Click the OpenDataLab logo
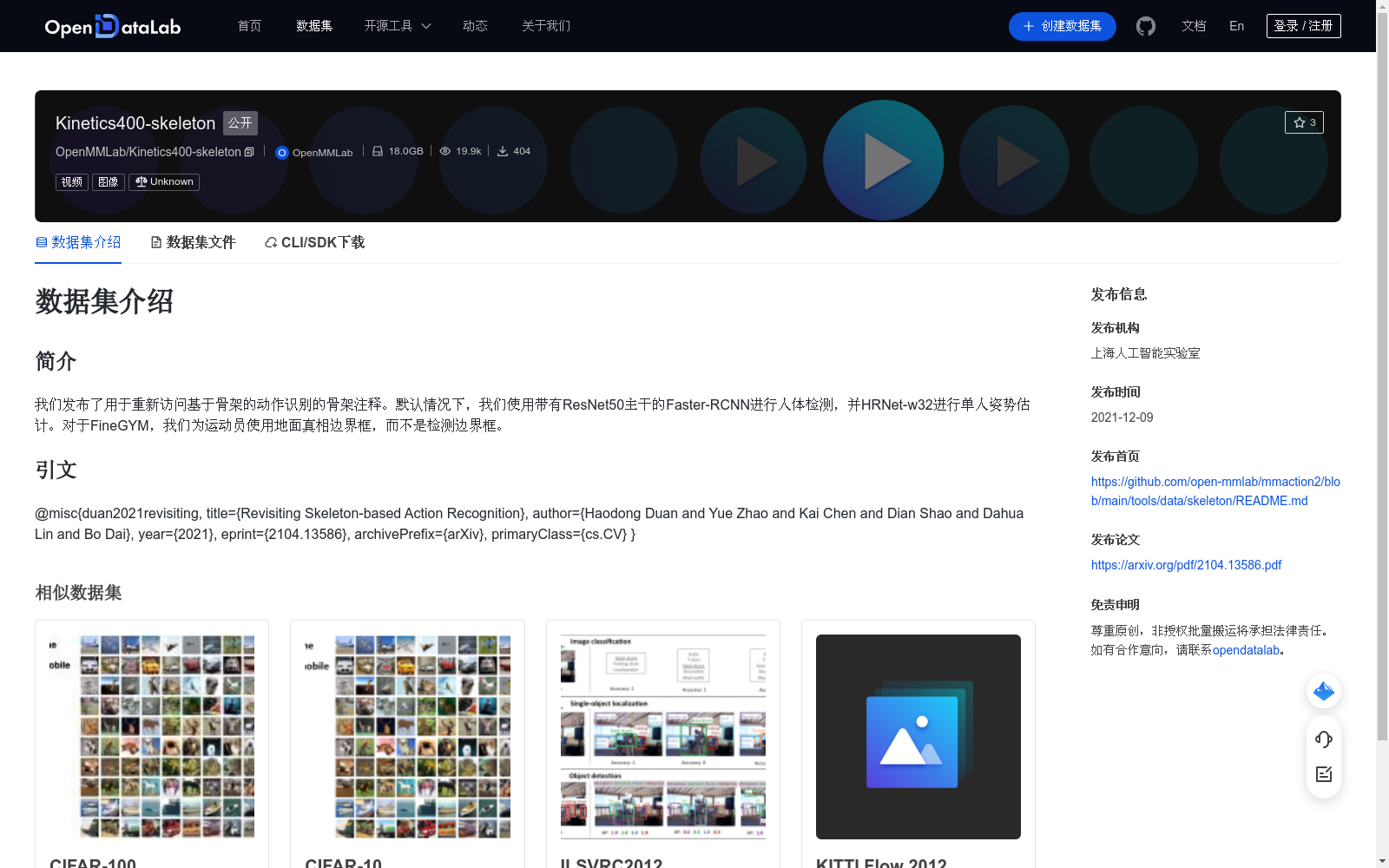The image size is (1389, 868). (x=113, y=26)
